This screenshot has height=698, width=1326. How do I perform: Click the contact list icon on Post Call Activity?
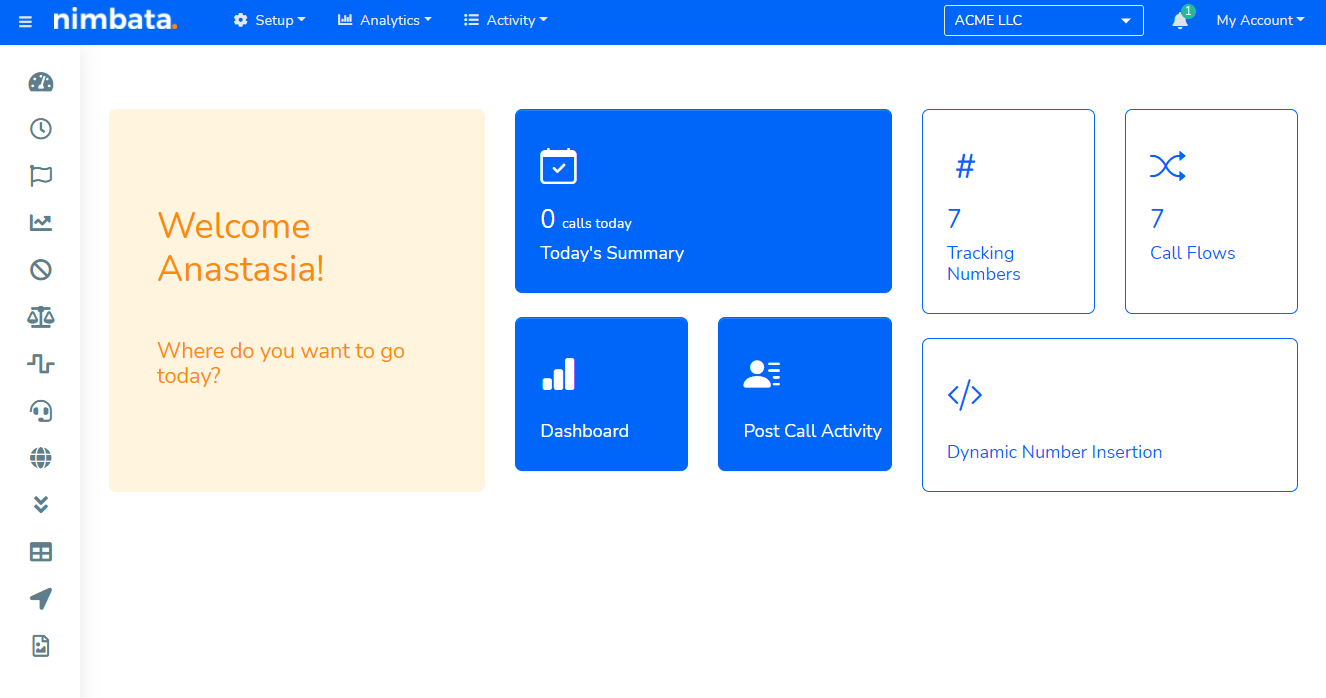pos(762,374)
